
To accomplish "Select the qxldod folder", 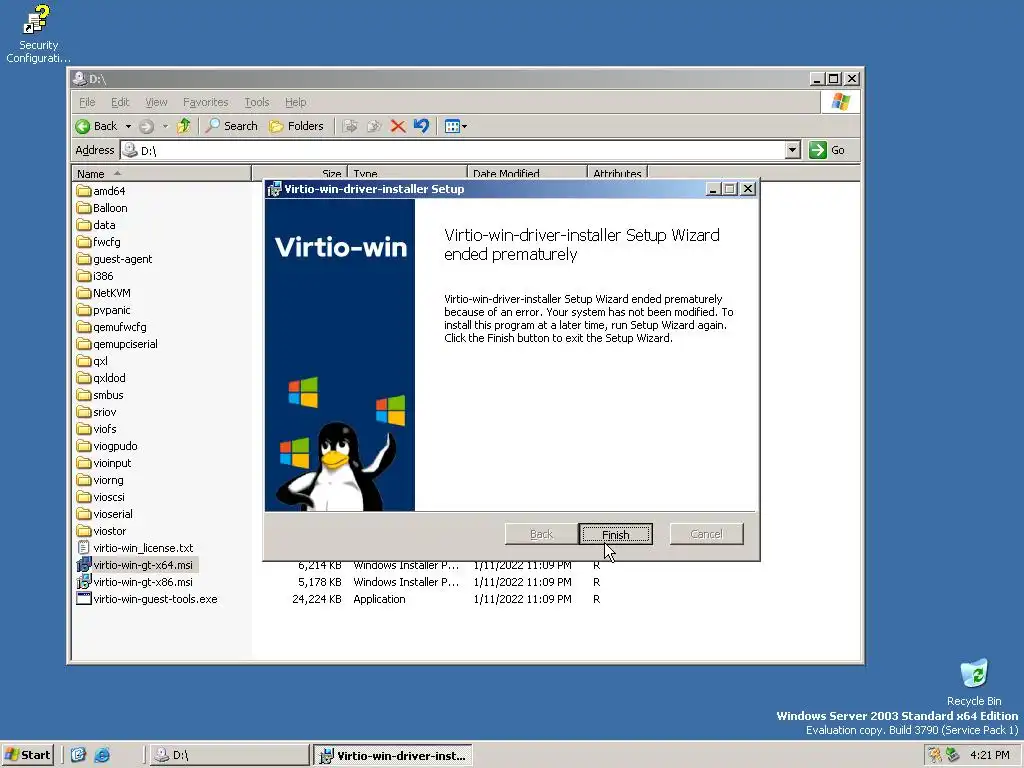I will 101,377.
